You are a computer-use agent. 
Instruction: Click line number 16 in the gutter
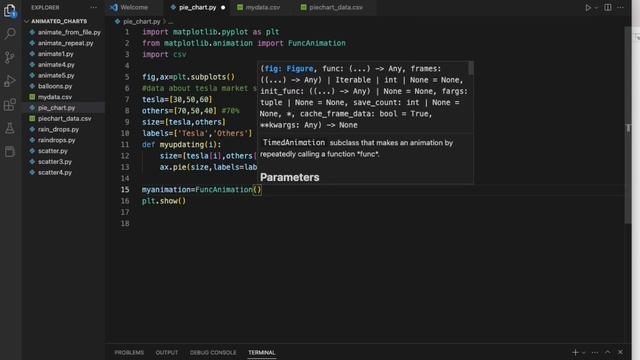tap(125, 201)
